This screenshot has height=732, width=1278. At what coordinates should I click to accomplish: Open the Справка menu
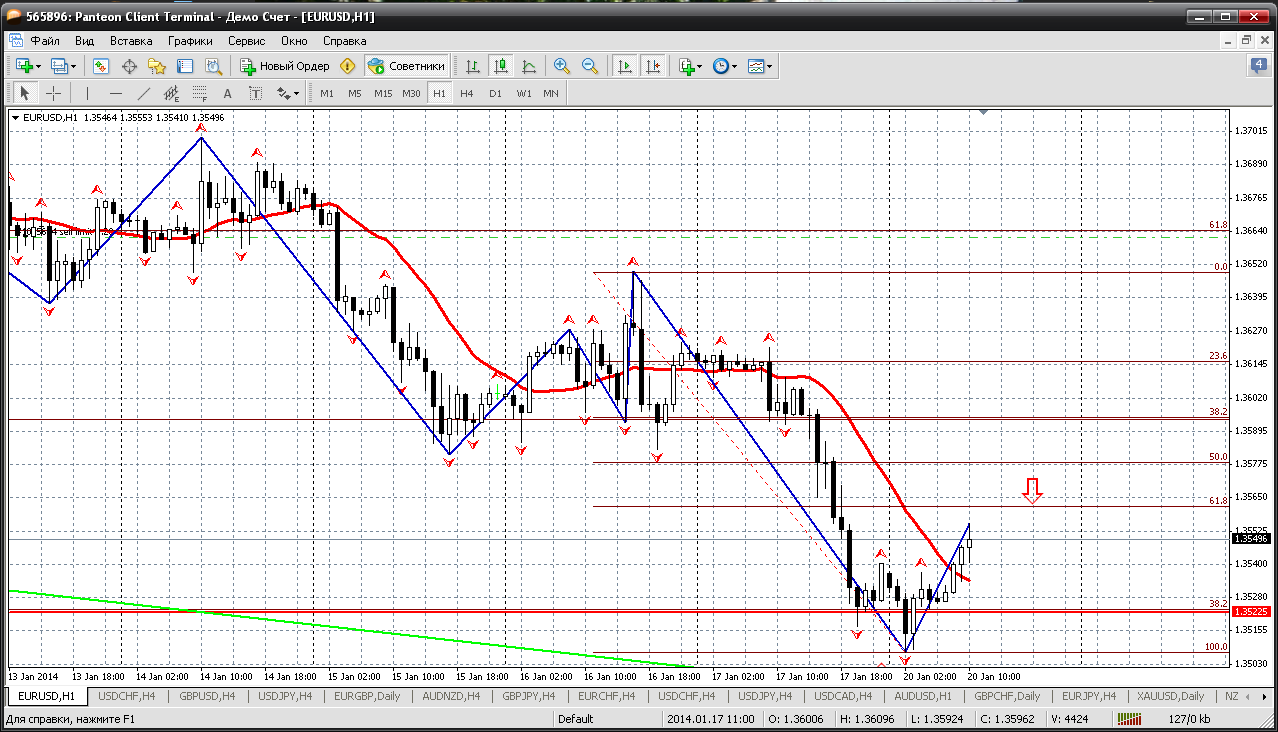click(x=345, y=41)
